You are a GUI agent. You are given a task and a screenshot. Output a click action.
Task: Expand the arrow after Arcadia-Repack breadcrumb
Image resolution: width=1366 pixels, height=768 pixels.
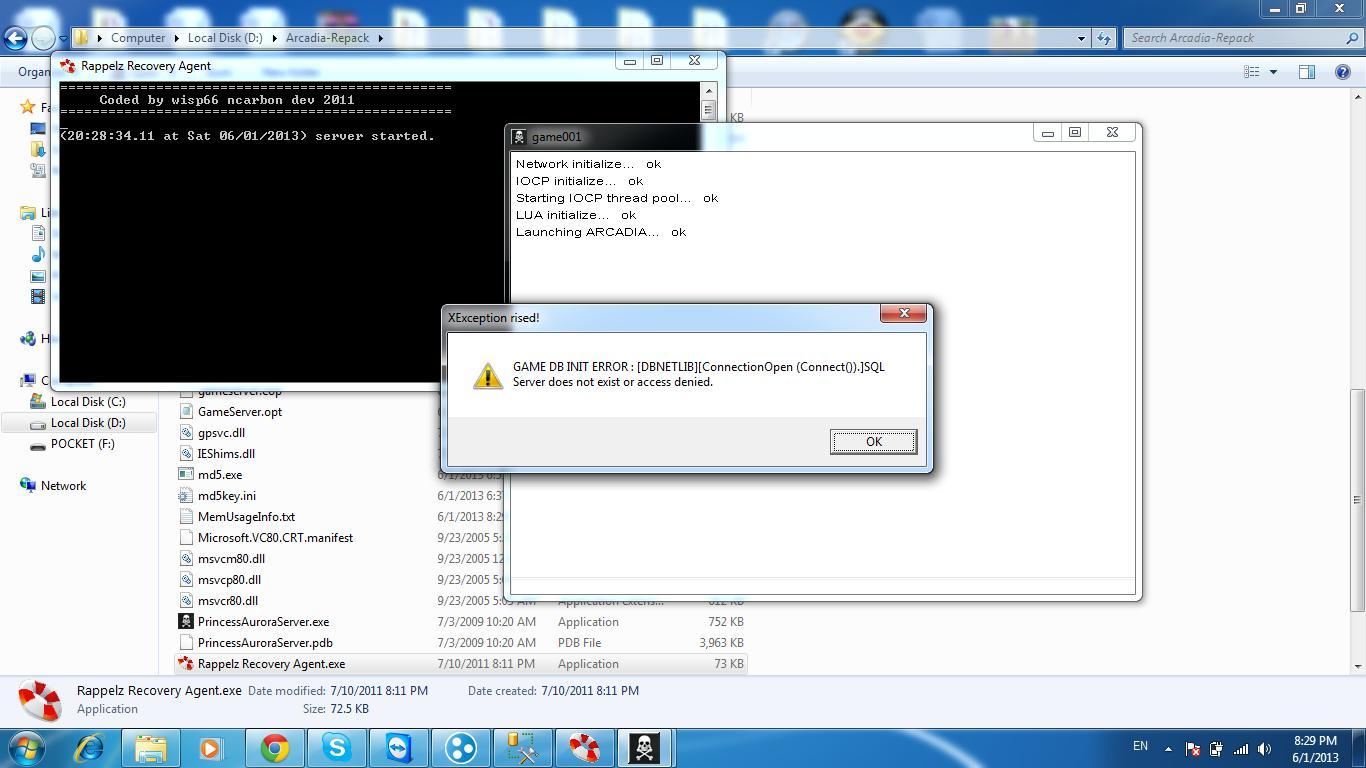[x=380, y=38]
